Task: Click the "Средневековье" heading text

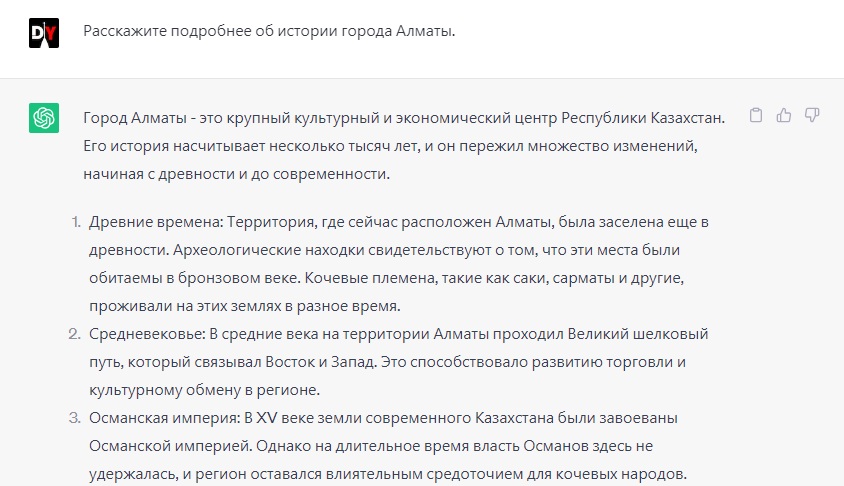Action: click(146, 334)
